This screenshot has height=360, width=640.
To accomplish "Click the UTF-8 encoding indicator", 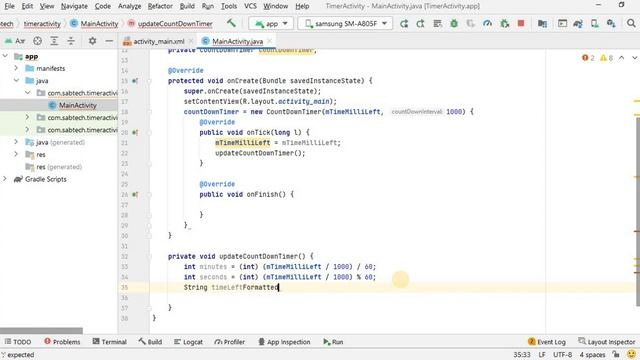I will coord(562,354).
